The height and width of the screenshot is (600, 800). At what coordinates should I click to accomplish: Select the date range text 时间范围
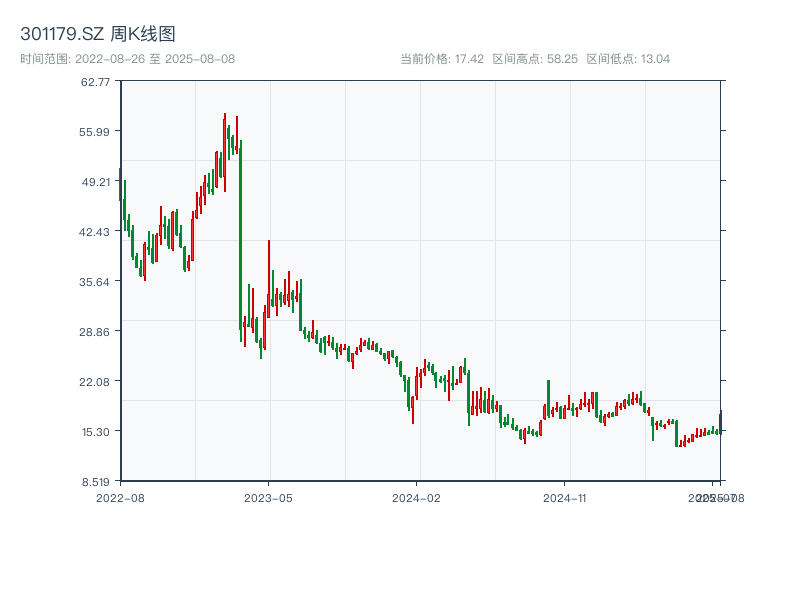coord(41,58)
